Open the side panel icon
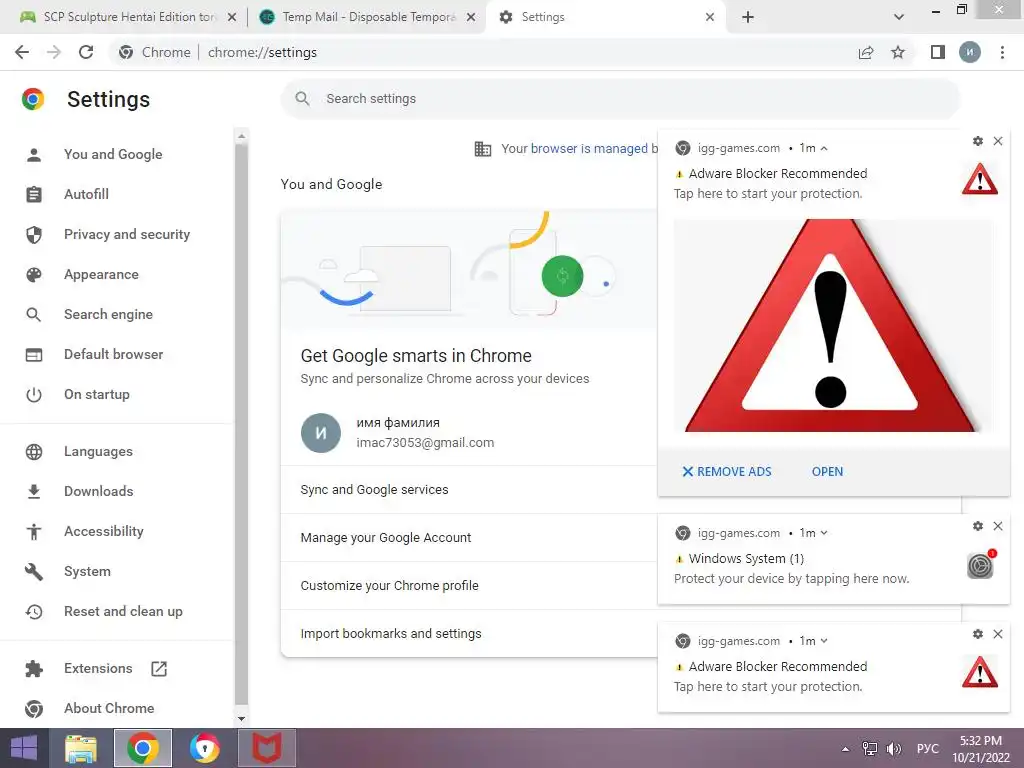Screen dimensions: 1024x768 pos(938,52)
